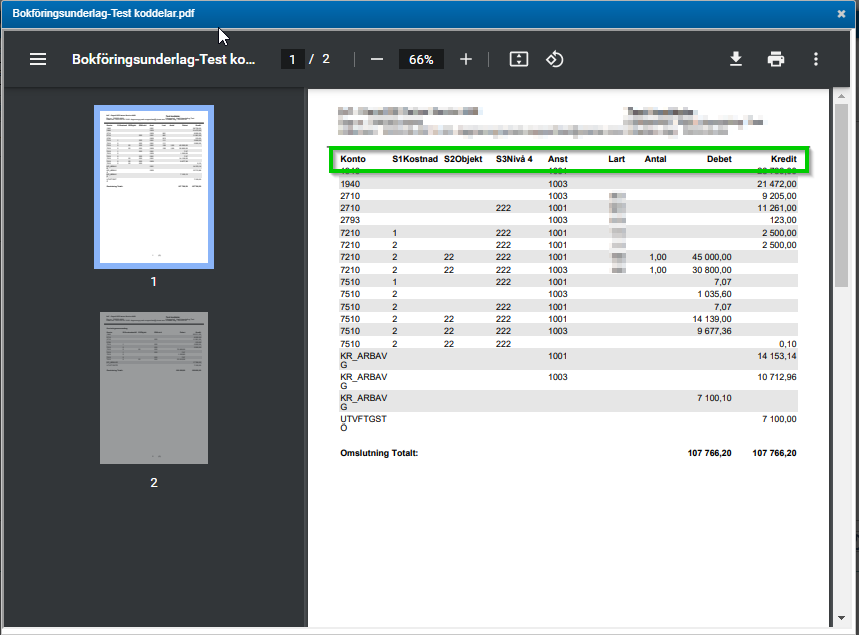Download the PDF file
Screen dimensions: 859x635
point(736,59)
